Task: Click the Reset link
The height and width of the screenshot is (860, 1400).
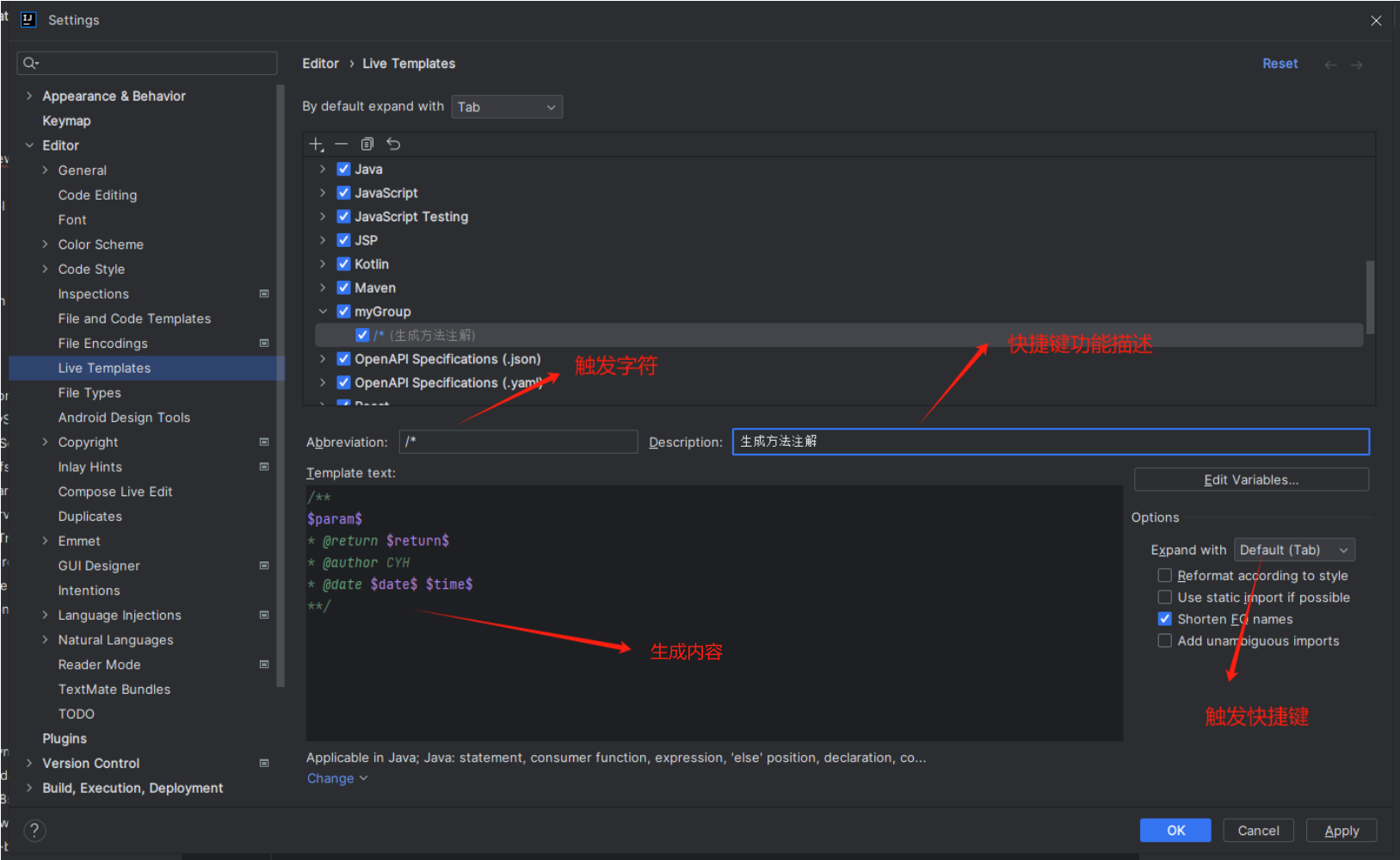Action: click(1280, 64)
